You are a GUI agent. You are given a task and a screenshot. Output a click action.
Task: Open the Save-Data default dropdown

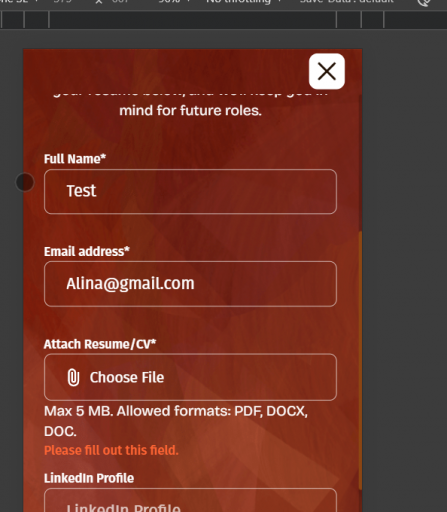[347, 1]
